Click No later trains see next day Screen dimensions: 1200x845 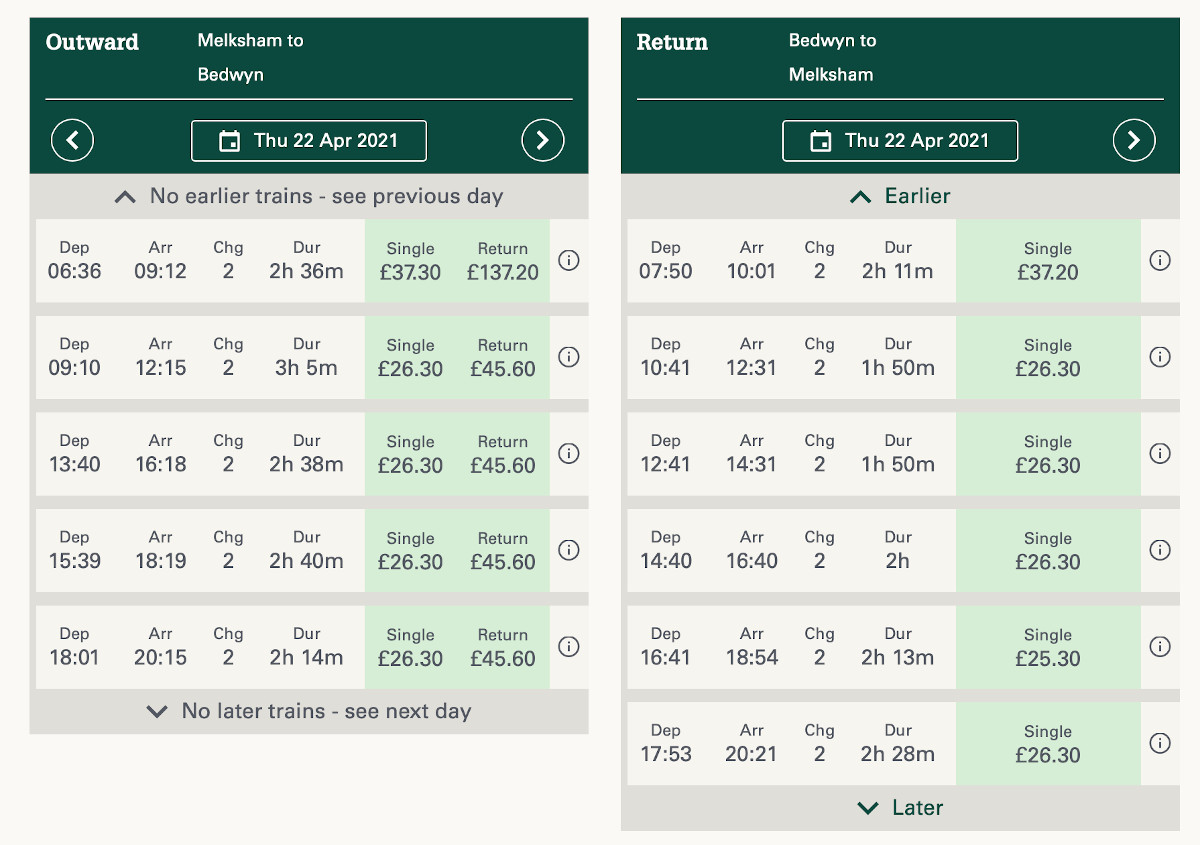[309, 711]
